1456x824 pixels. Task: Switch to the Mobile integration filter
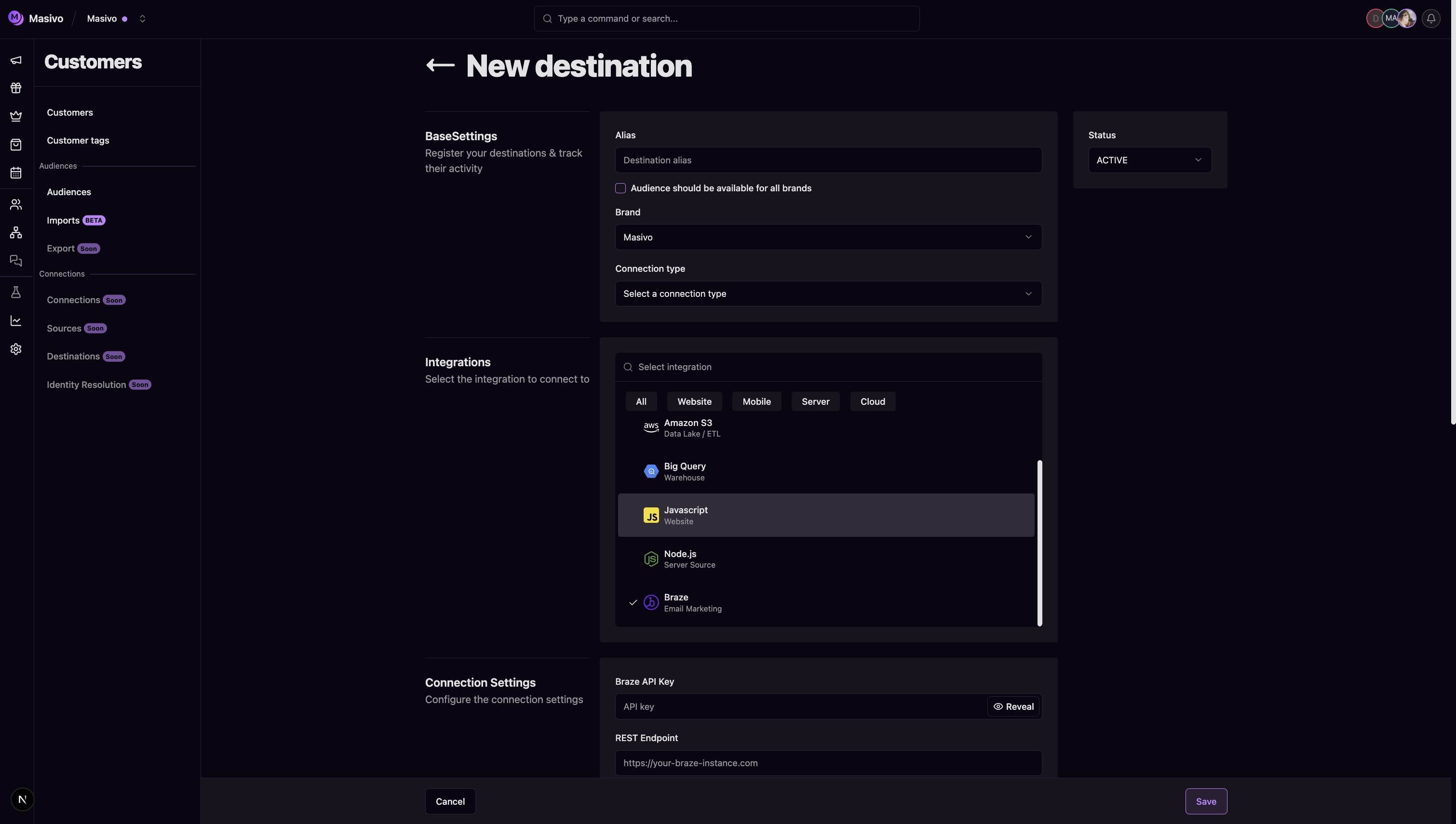click(756, 402)
